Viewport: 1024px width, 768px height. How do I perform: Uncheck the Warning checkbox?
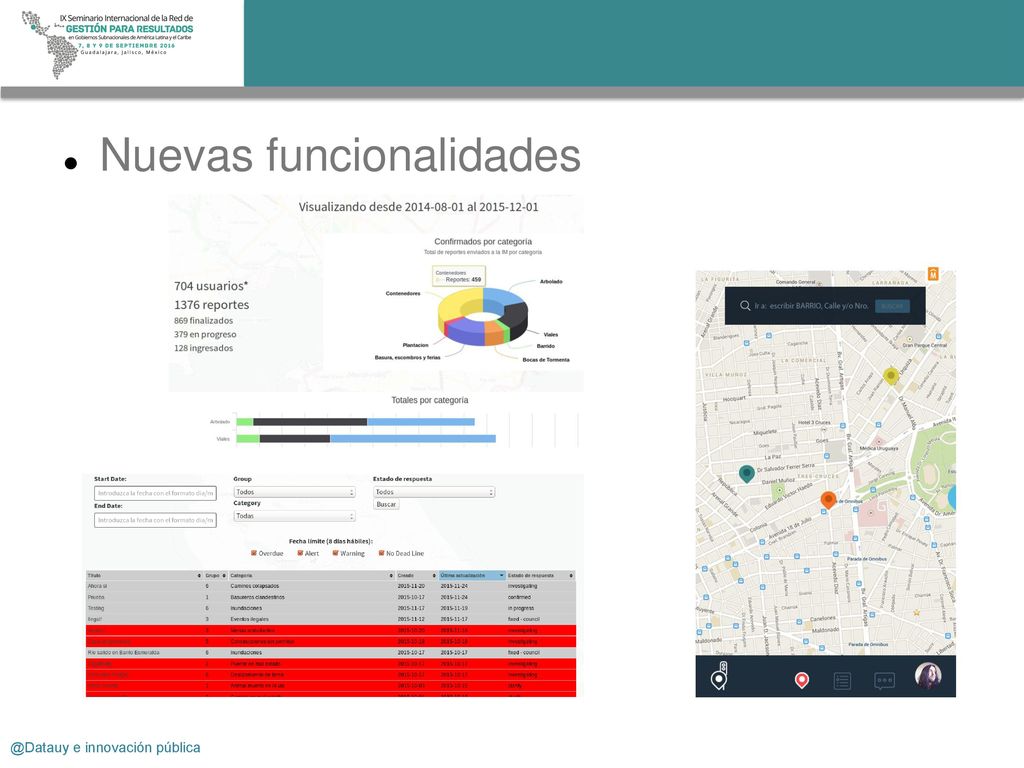tap(336, 553)
